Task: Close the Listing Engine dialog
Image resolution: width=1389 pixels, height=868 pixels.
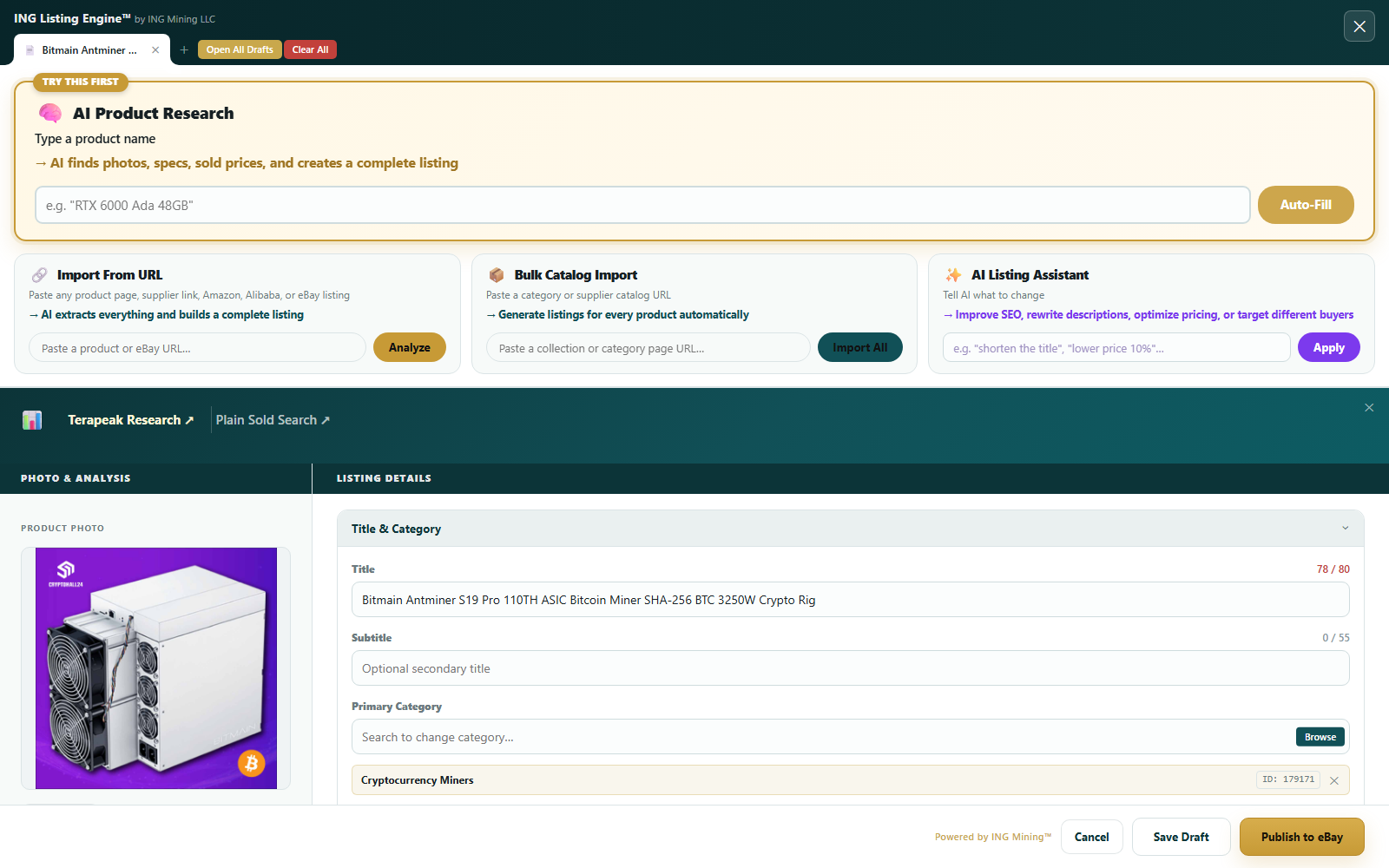Action: [x=1359, y=26]
